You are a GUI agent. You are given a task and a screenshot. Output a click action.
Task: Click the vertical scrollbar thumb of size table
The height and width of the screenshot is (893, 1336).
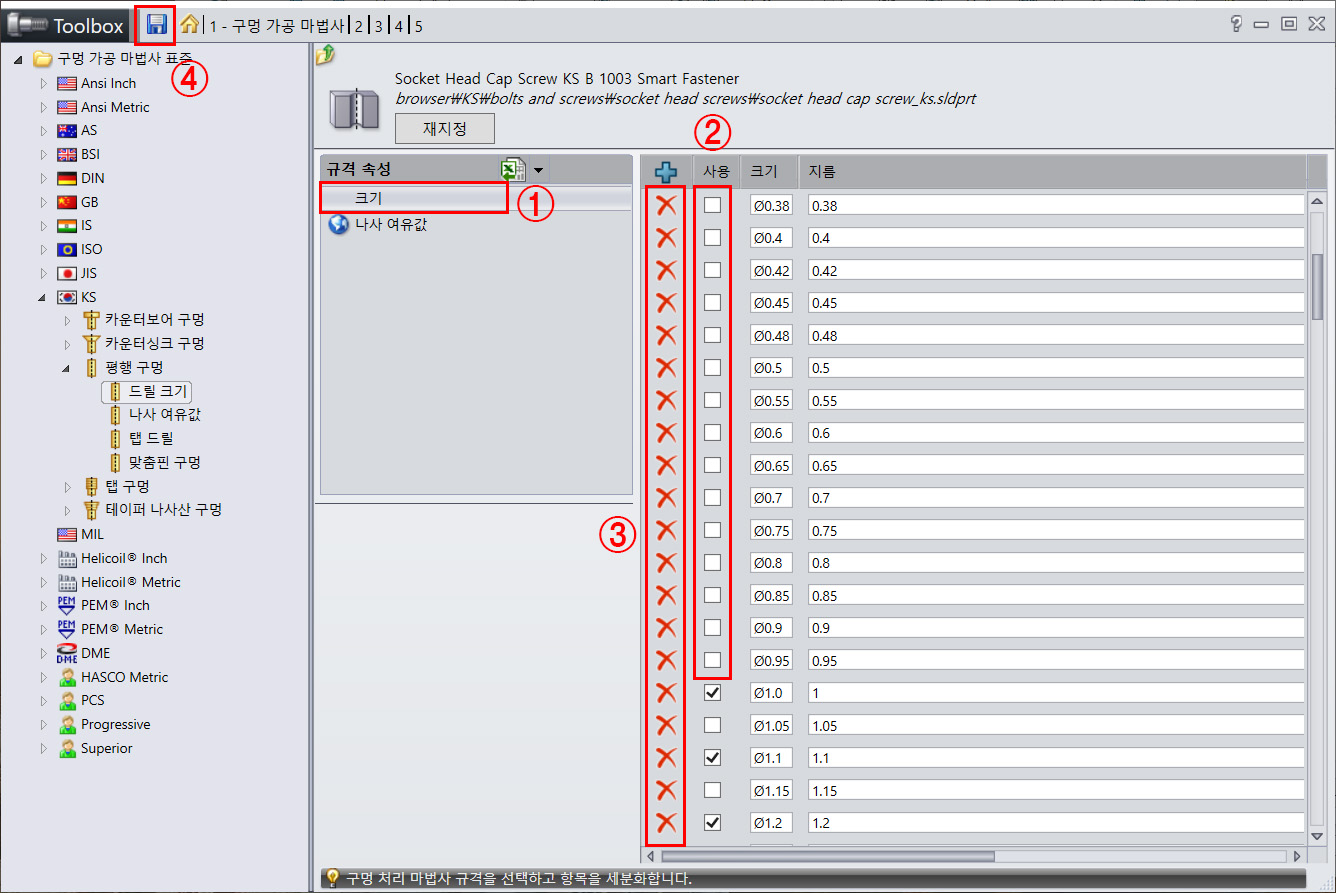pyautogui.click(x=1317, y=287)
